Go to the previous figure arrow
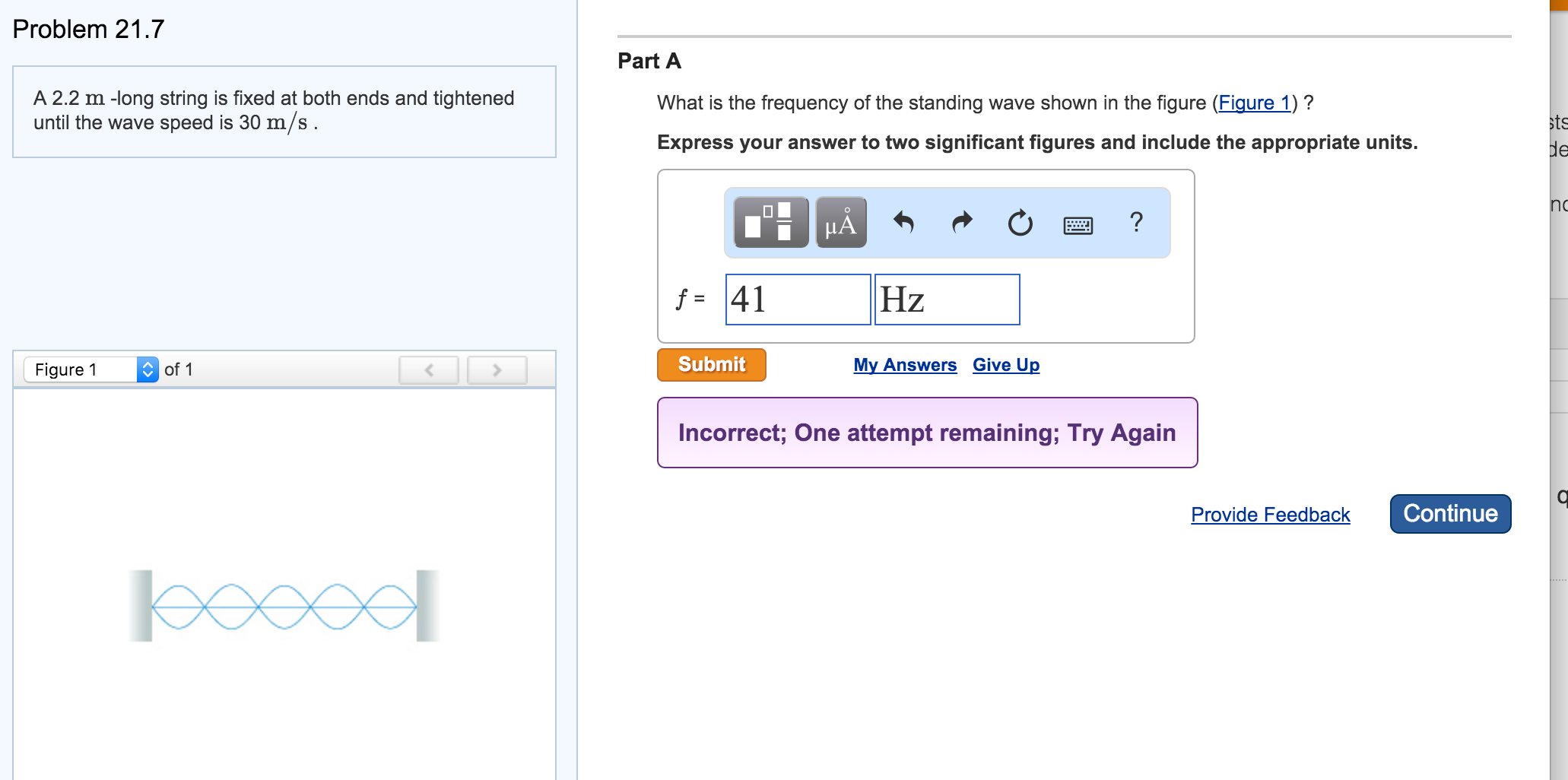The width and height of the screenshot is (1568, 780). [429, 369]
